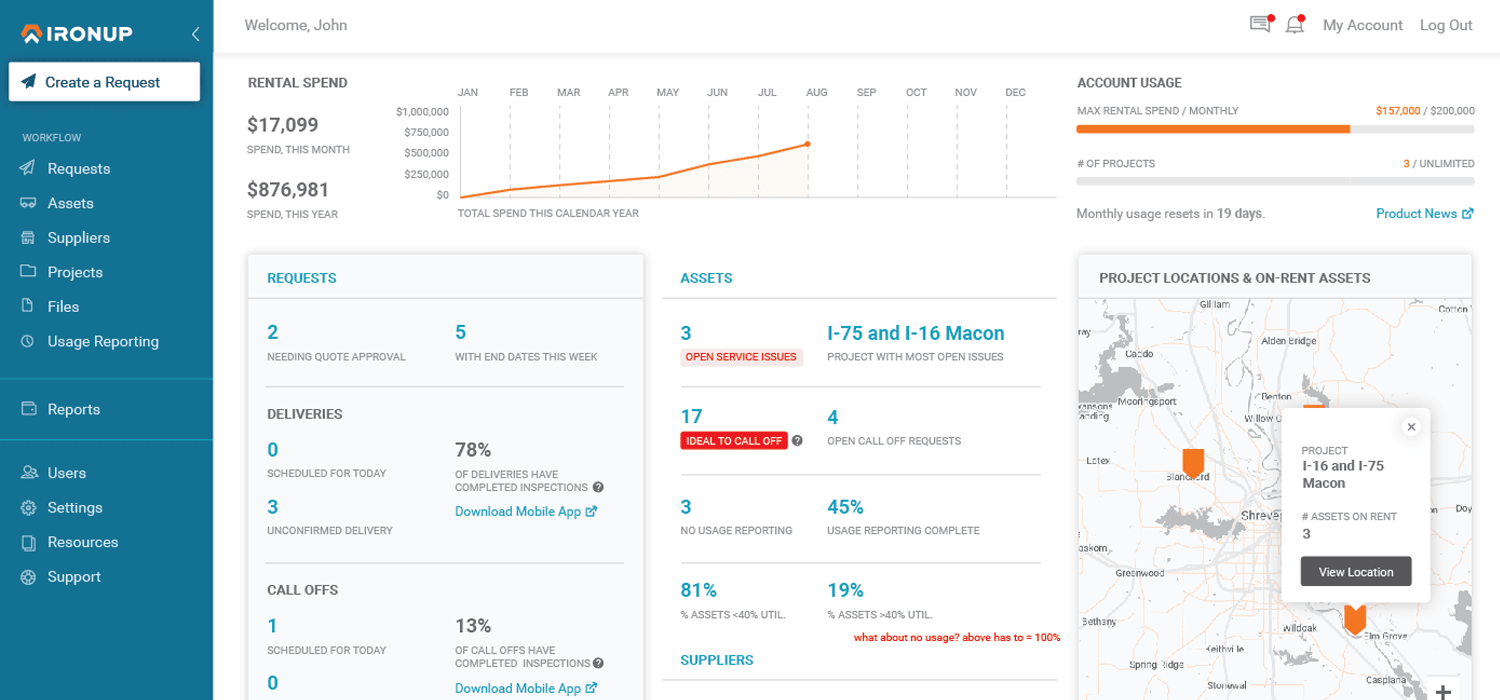
Task: Click 3 no usage reporting count
Action: click(686, 507)
